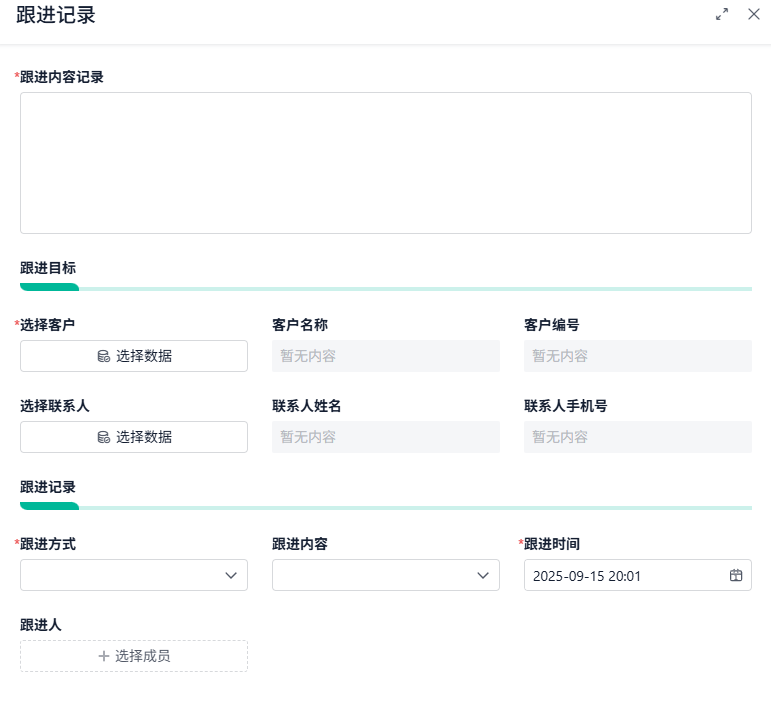The height and width of the screenshot is (717, 771).
Task: Click 选择数据 button for 选择联系人
Action: 134,437
